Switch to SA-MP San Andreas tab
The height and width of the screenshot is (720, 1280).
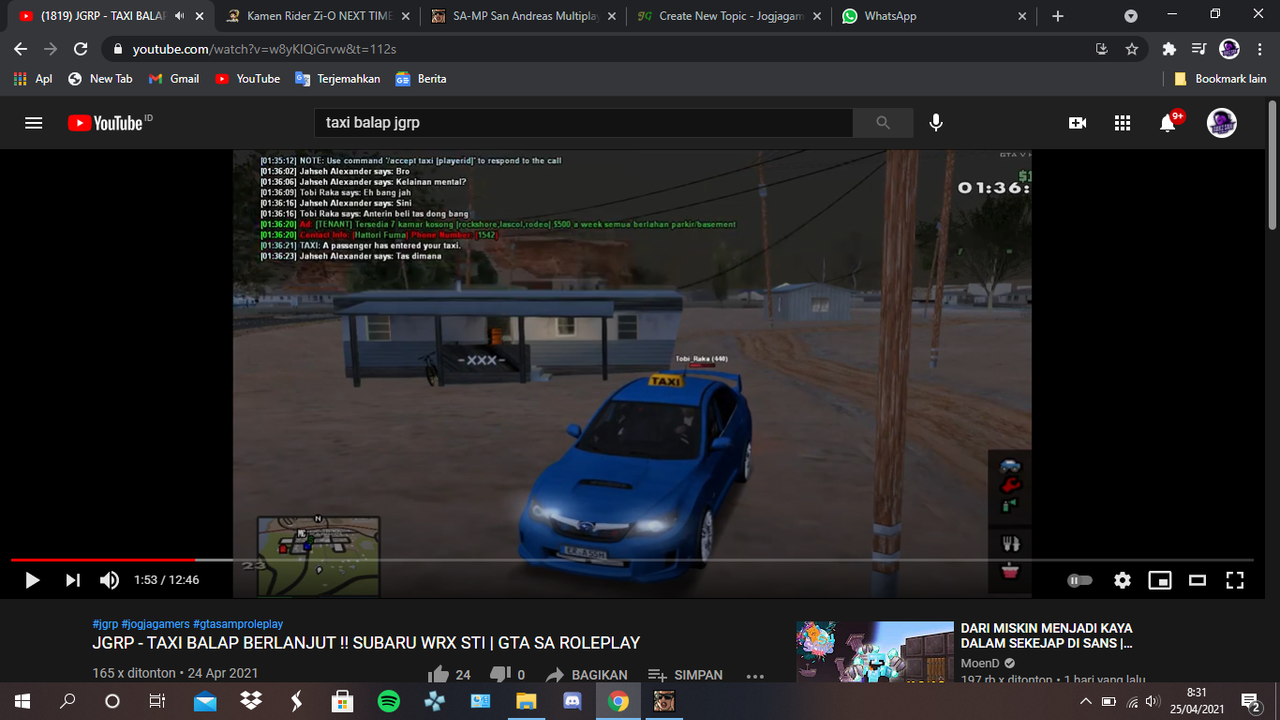pyautogui.click(x=523, y=16)
